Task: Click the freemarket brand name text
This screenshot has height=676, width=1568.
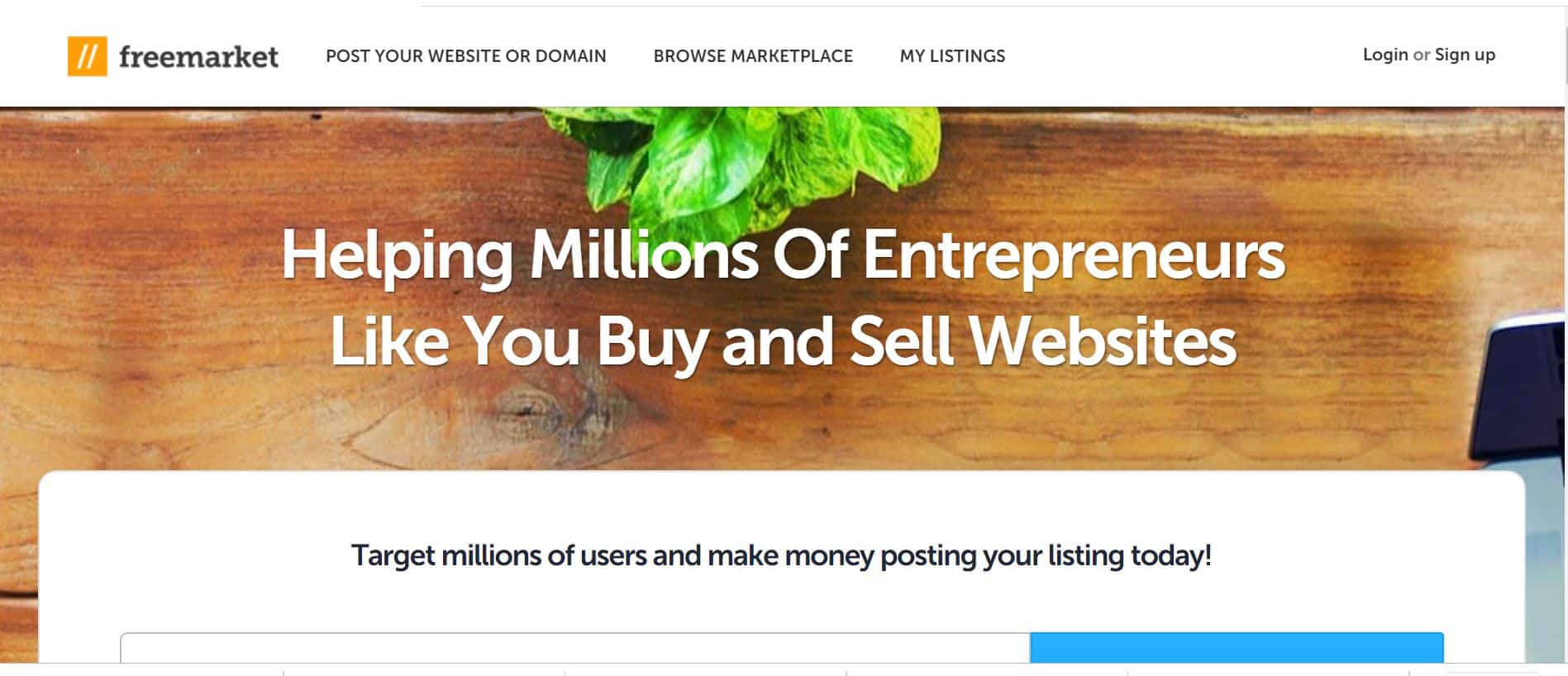Action: point(198,56)
